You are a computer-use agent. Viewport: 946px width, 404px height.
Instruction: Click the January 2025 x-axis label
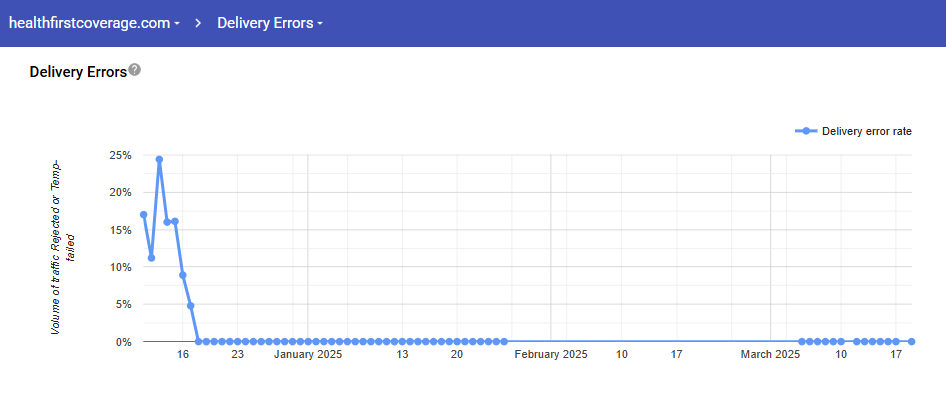(x=308, y=355)
